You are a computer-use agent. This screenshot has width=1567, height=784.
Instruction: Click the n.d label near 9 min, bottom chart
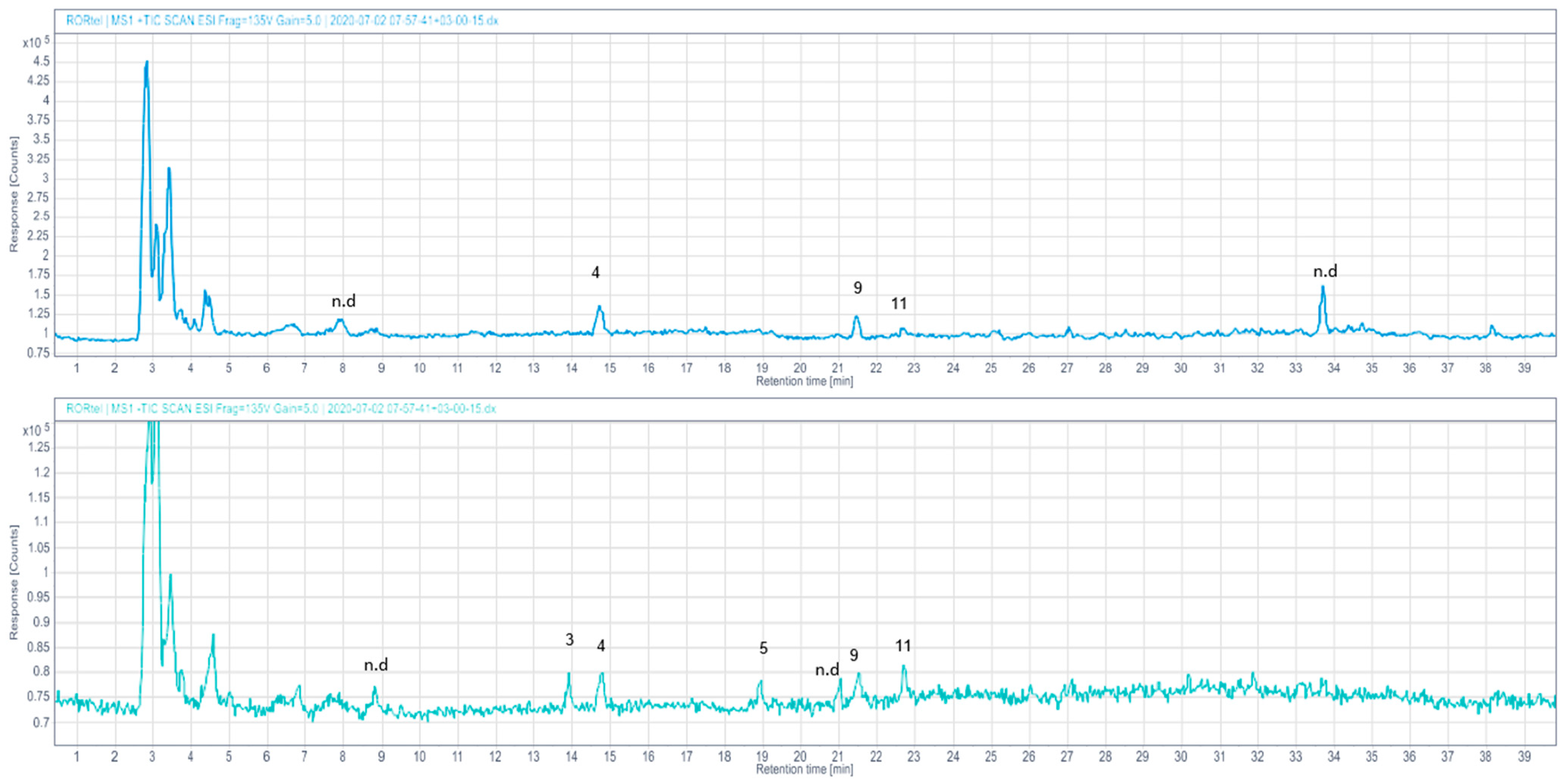tap(376, 665)
